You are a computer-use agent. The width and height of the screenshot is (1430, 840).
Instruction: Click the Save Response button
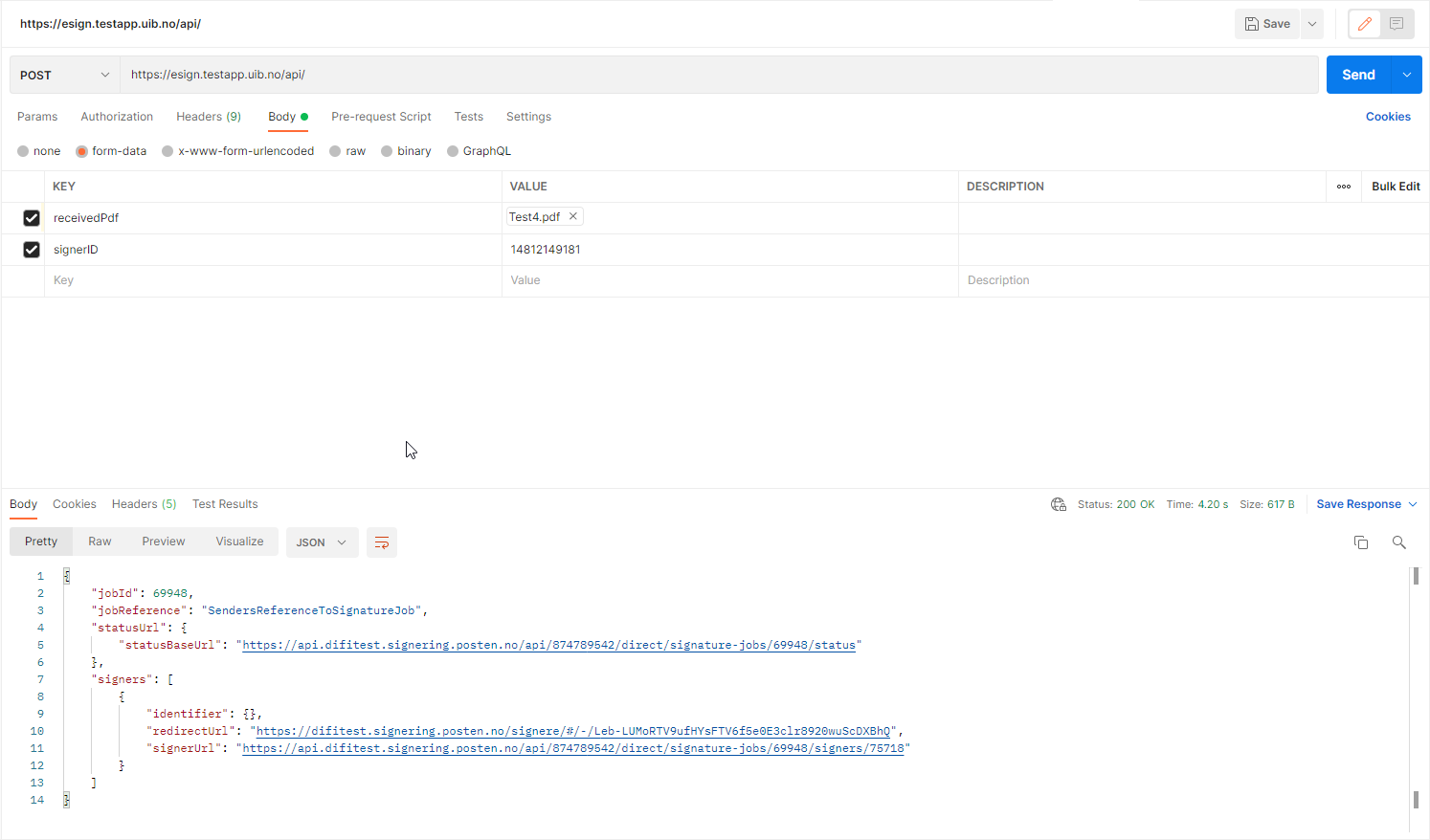(1358, 504)
